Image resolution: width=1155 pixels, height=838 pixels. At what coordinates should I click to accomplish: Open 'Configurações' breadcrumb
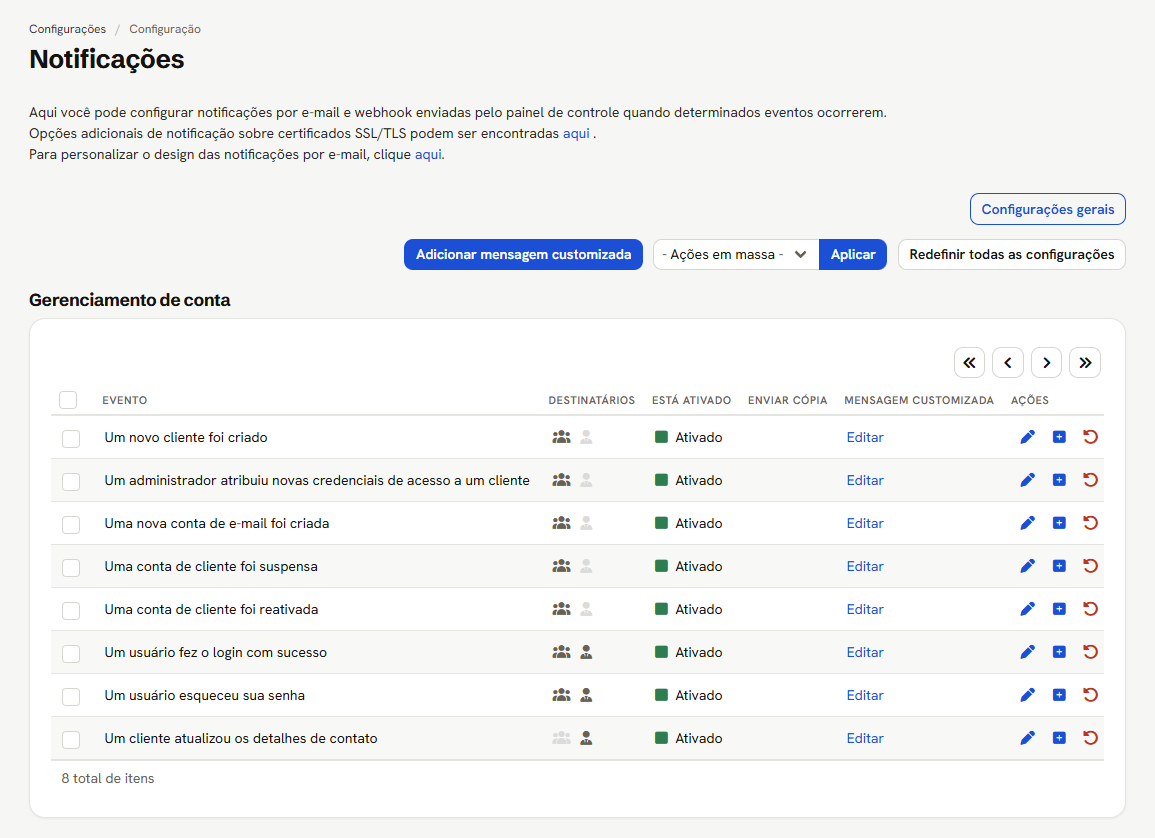point(67,29)
